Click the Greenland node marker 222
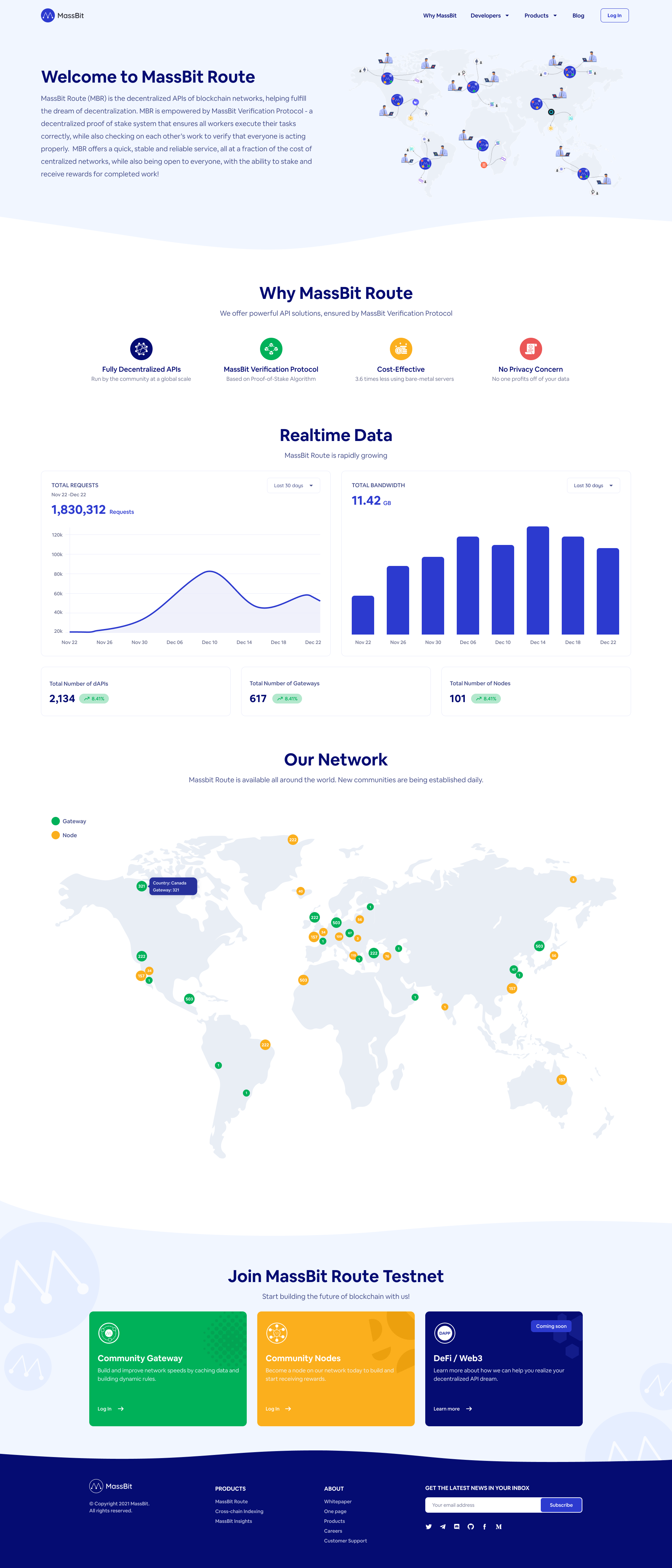This screenshot has height=1568, width=672. 293,839
